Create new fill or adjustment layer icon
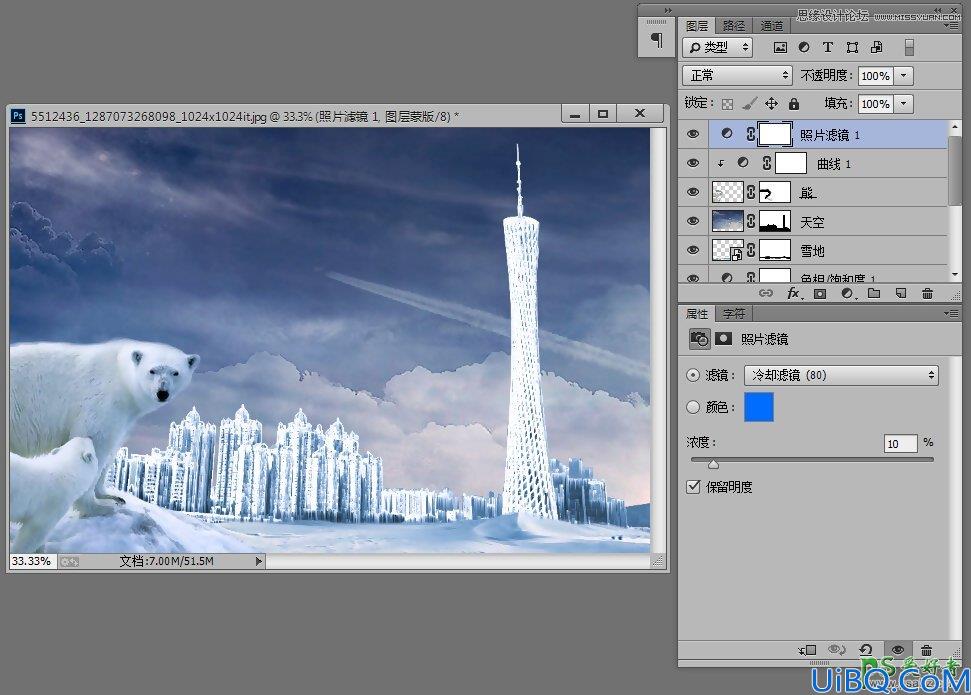The height and width of the screenshot is (695, 971). click(x=847, y=294)
